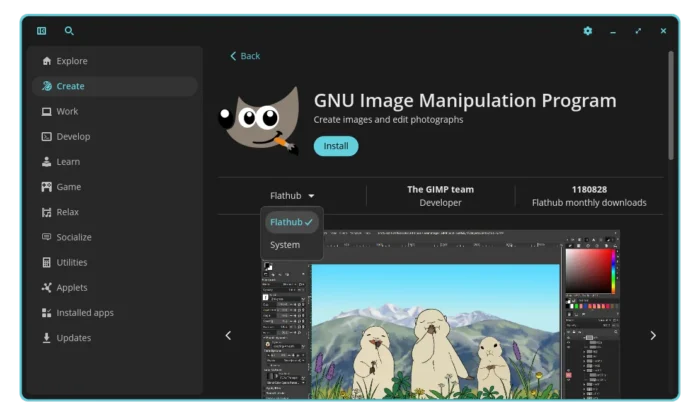Open the GIMP screenshot preview image

coord(440,315)
